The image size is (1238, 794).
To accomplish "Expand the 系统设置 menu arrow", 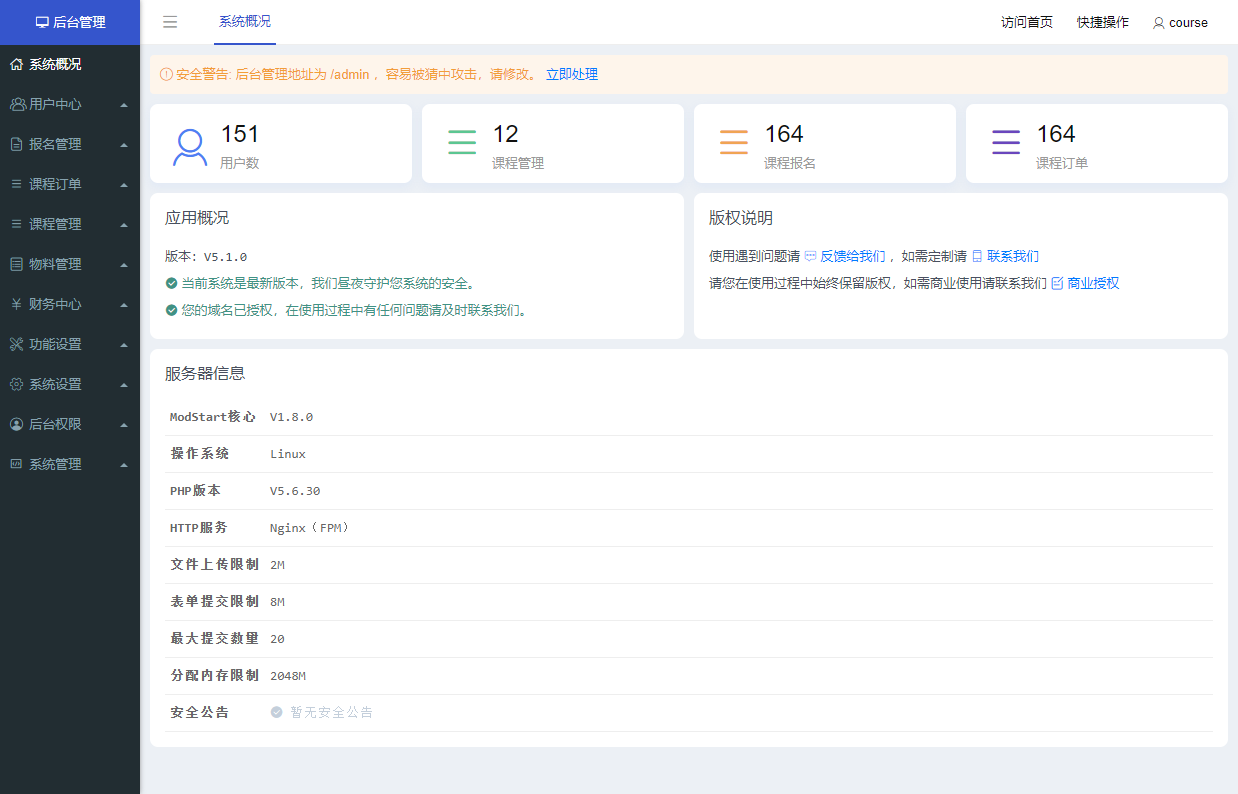I will click(x=124, y=385).
